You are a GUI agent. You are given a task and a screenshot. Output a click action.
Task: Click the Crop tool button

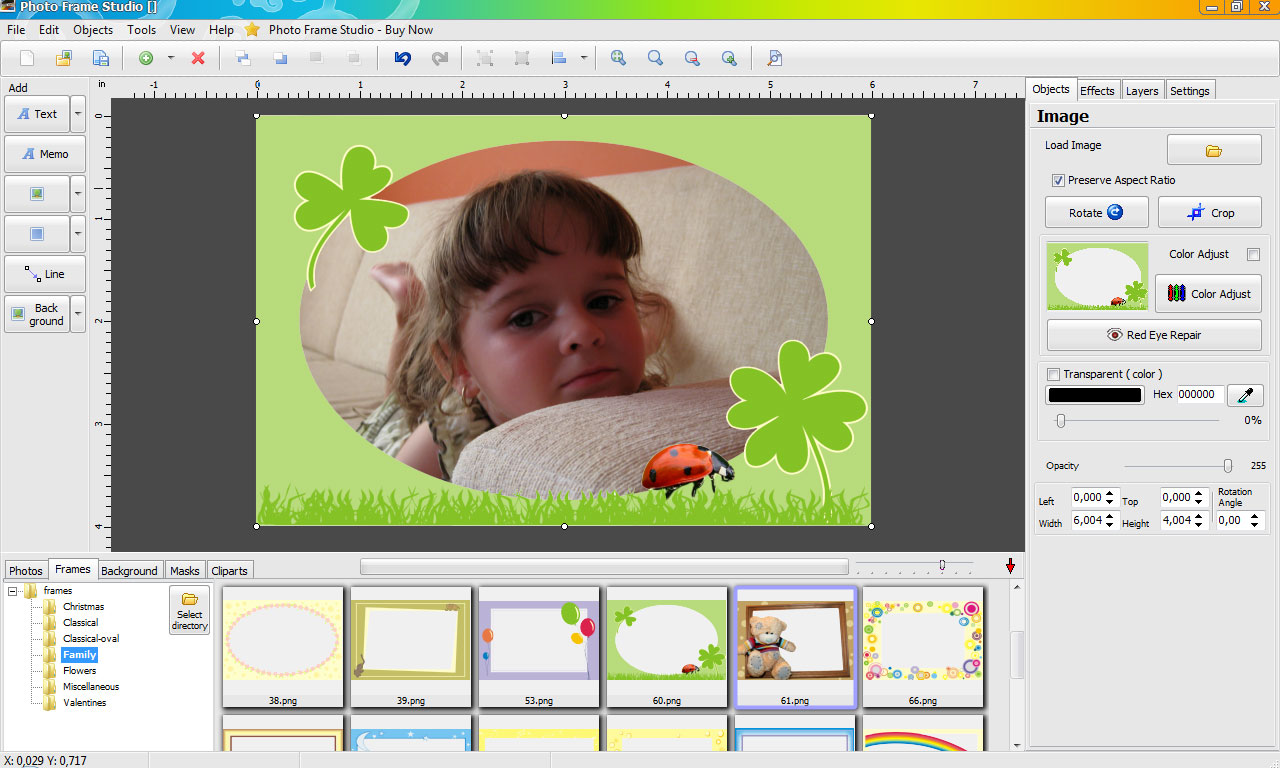click(1209, 213)
